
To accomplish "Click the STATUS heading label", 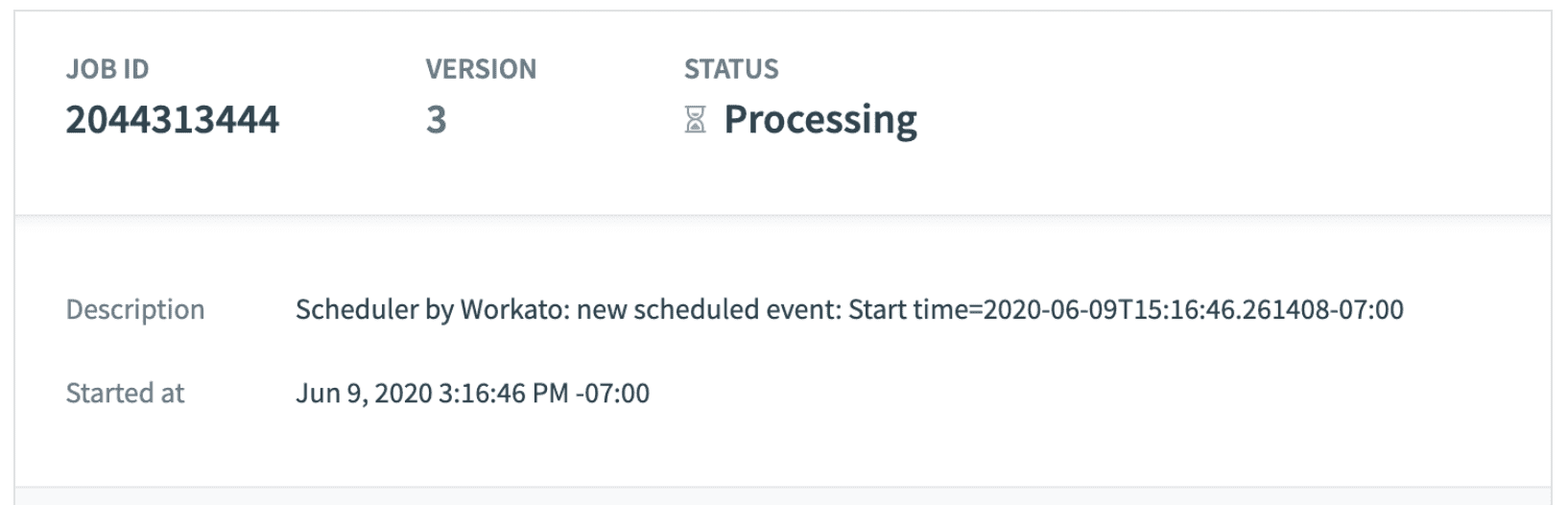I will (x=731, y=69).
